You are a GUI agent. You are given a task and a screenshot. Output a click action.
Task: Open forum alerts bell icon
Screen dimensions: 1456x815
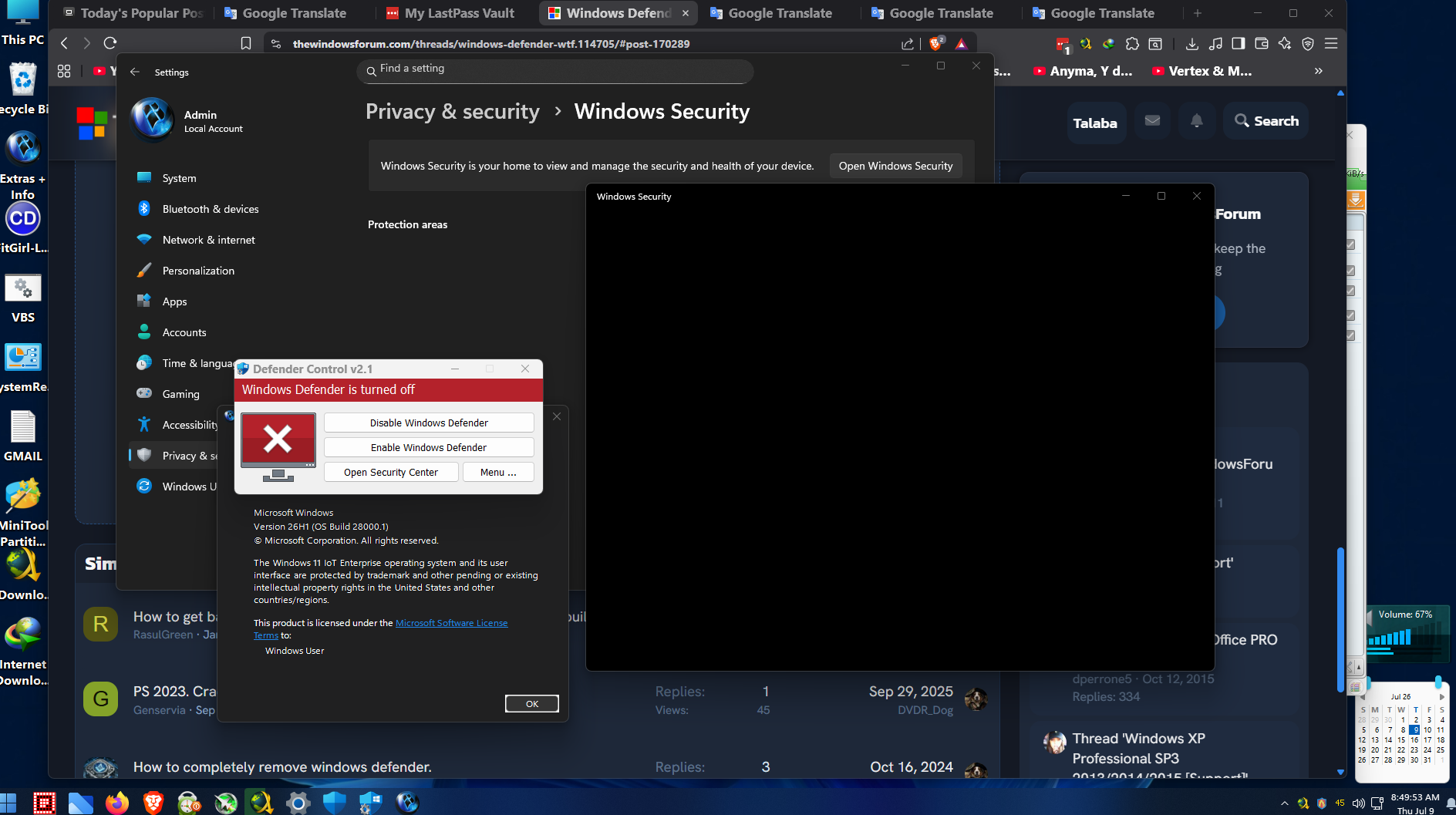tap(1196, 121)
